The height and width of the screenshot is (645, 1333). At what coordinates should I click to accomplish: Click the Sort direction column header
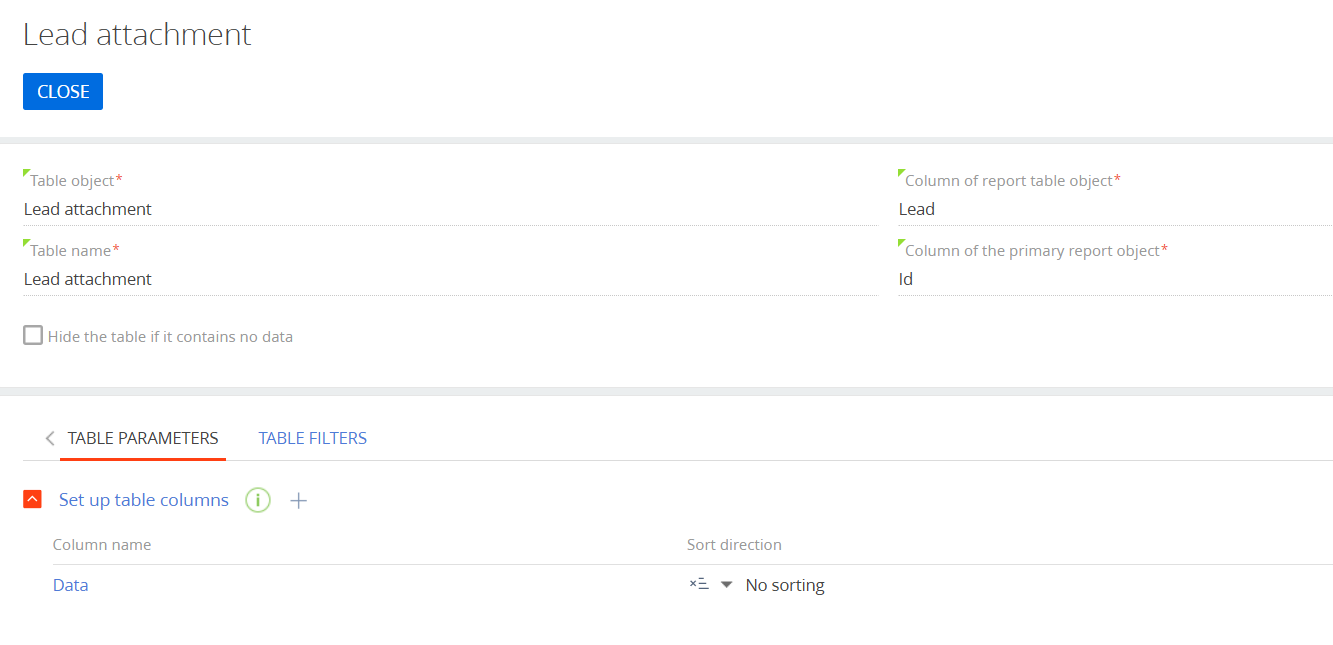coord(734,545)
